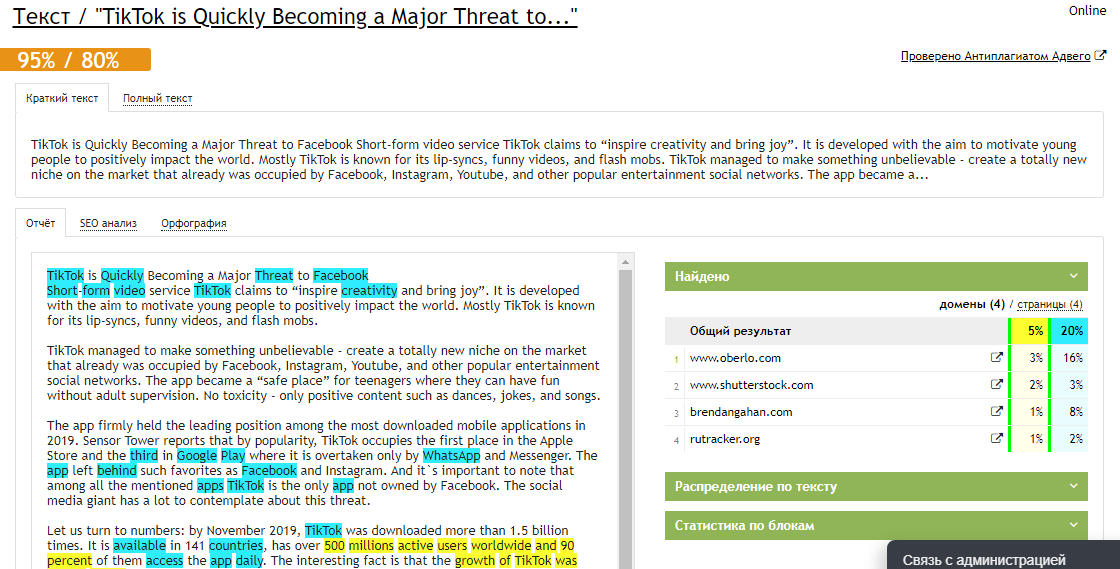The image size is (1120, 569).
Task: Click www.shutterstock.com domain entry
Action: pos(751,385)
